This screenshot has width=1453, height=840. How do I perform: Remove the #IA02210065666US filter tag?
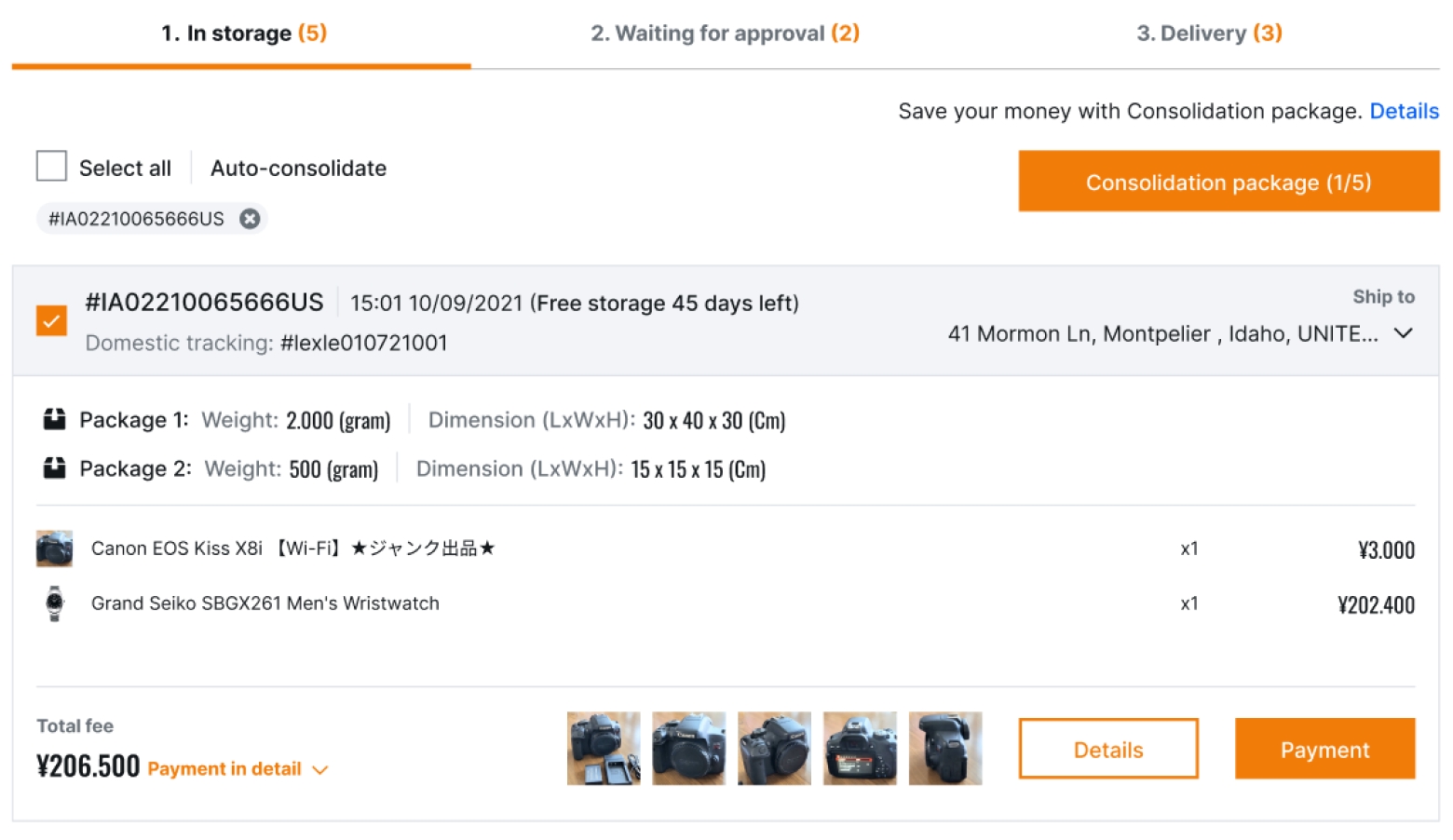250,219
